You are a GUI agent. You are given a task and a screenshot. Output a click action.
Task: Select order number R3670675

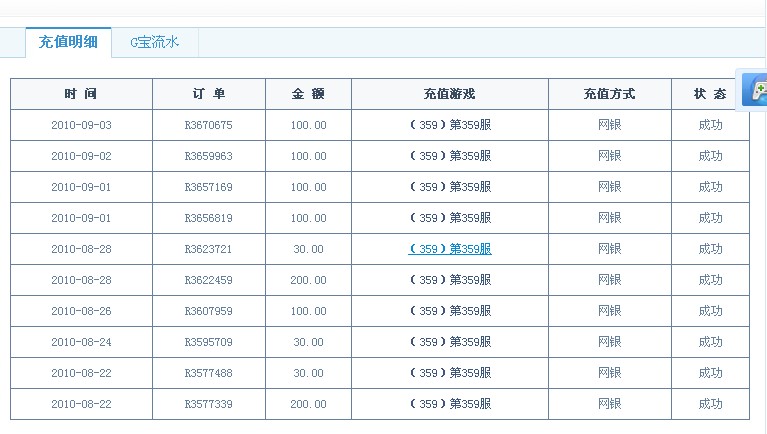(208, 125)
